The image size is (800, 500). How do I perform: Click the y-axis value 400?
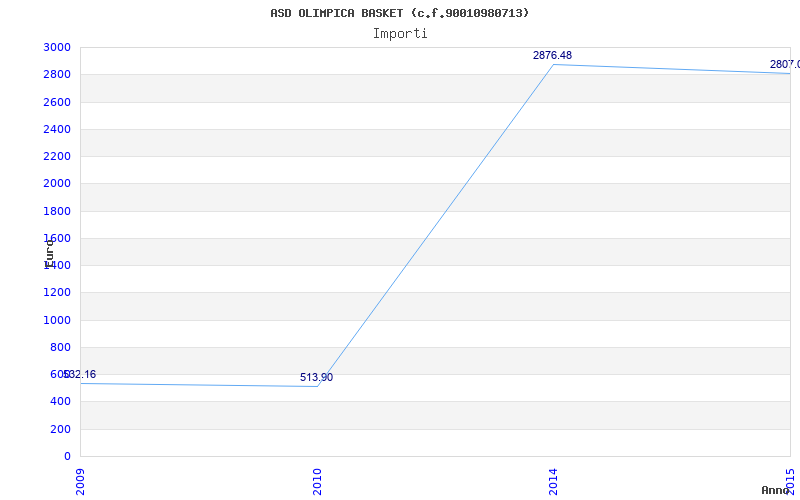[61, 402]
